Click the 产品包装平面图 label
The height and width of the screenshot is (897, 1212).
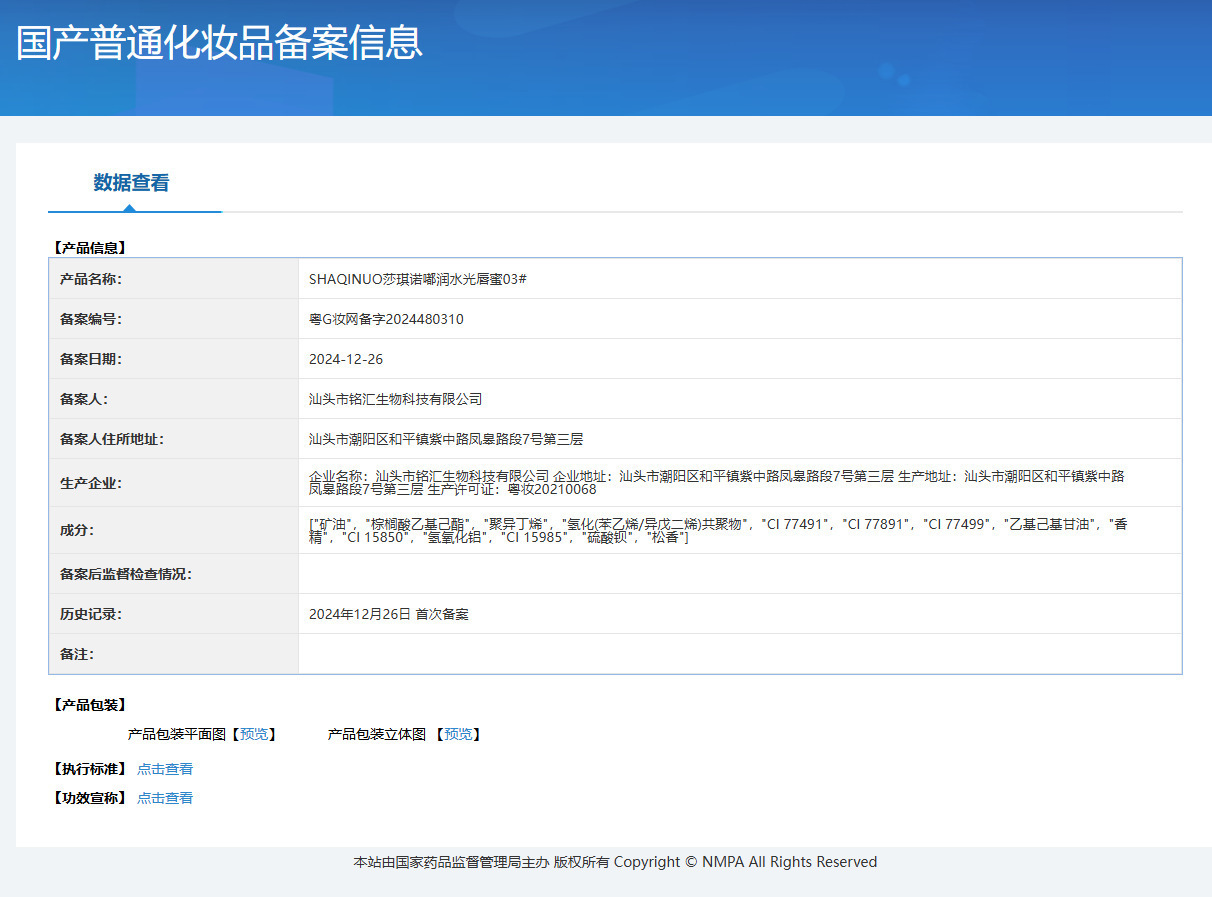pos(177,734)
